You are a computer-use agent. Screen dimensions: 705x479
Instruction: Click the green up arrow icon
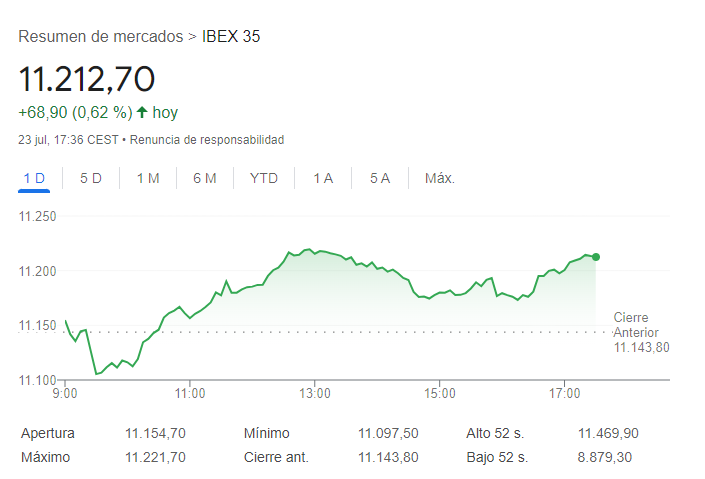tap(142, 113)
